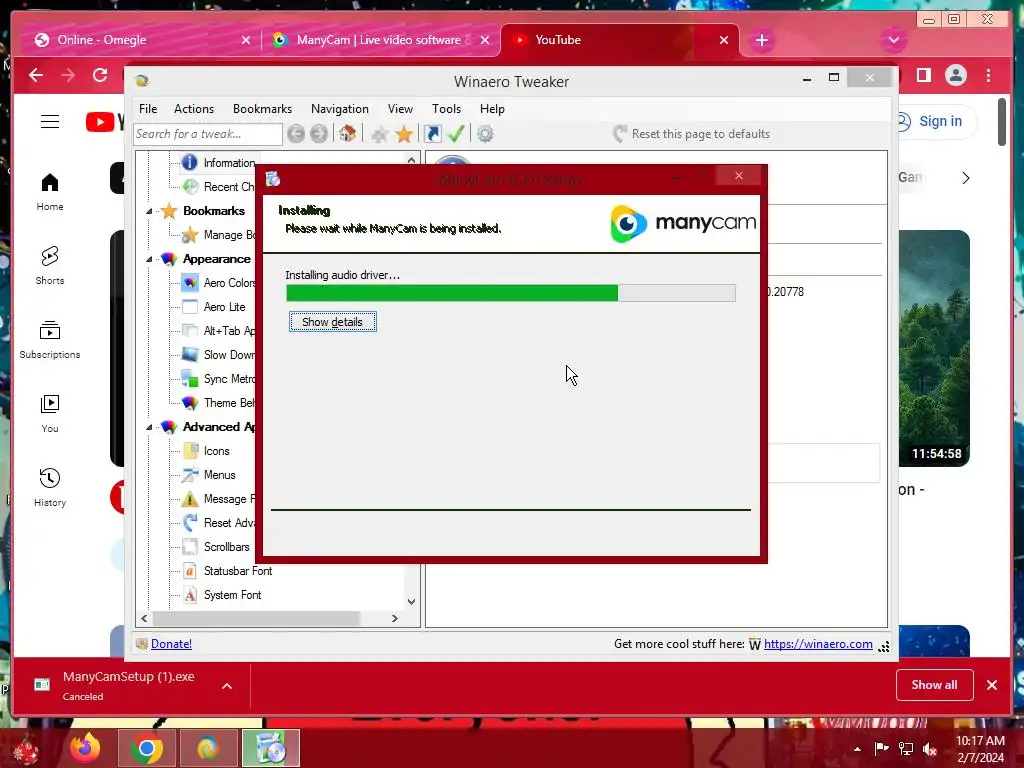The width and height of the screenshot is (1024, 768).
Task: Select Recent Changes tree item icon
Action: pyautogui.click(x=190, y=187)
